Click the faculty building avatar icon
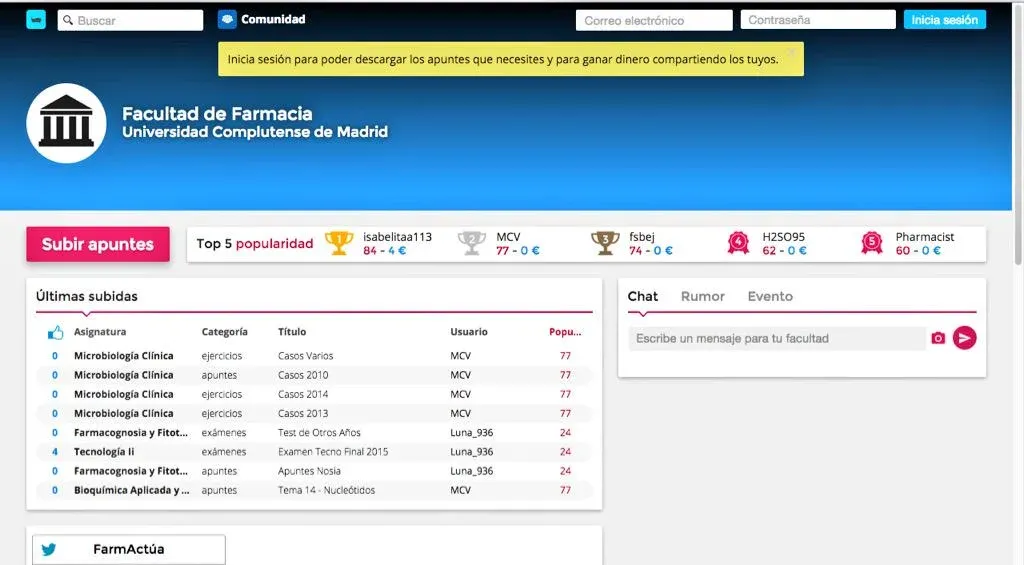 (66, 123)
